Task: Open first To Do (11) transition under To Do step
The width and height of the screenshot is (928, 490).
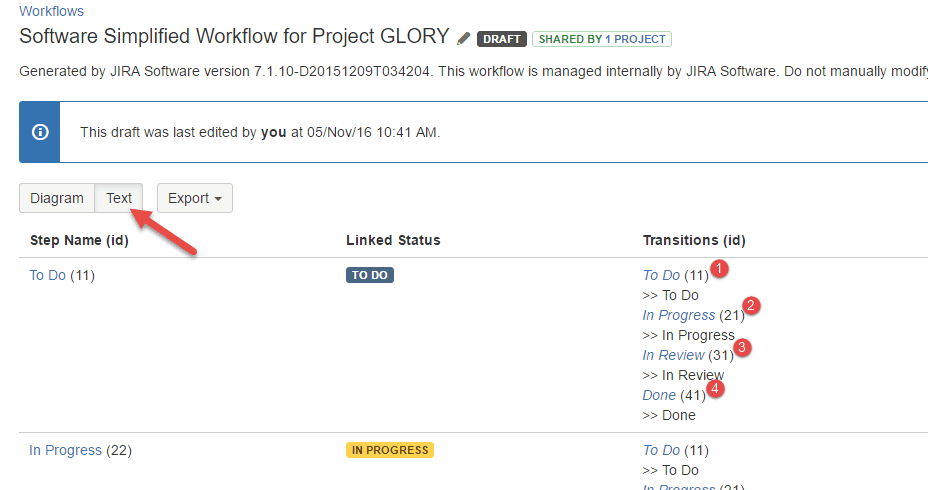Action: point(661,275)
